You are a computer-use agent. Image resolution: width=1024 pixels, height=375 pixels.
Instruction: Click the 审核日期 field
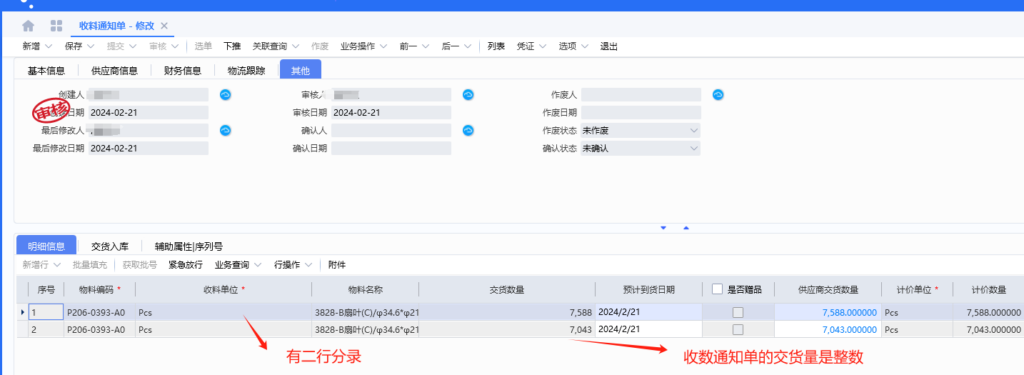[391, 112]
